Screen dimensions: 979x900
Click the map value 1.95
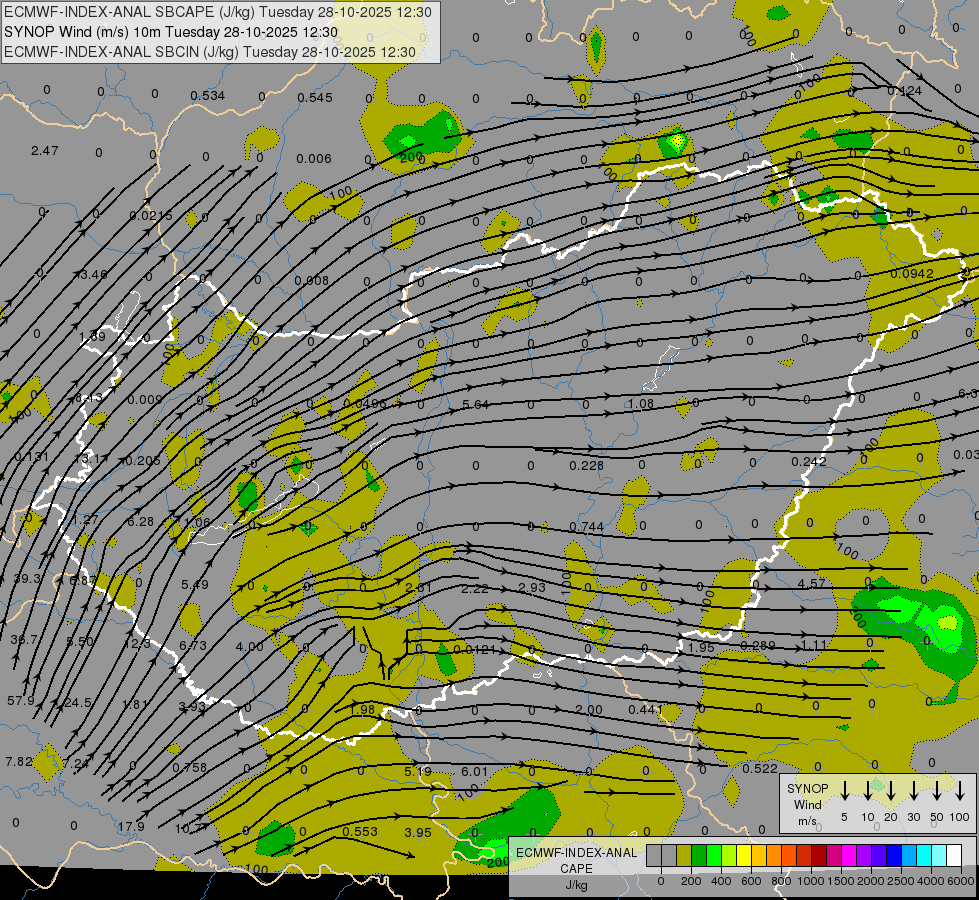[x=701, y=648]
